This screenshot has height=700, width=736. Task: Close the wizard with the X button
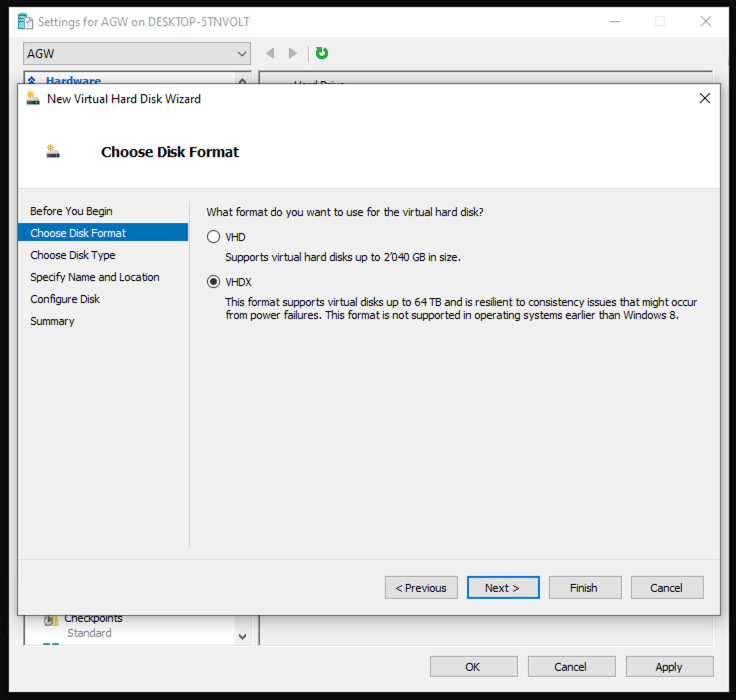coord(705,98)
